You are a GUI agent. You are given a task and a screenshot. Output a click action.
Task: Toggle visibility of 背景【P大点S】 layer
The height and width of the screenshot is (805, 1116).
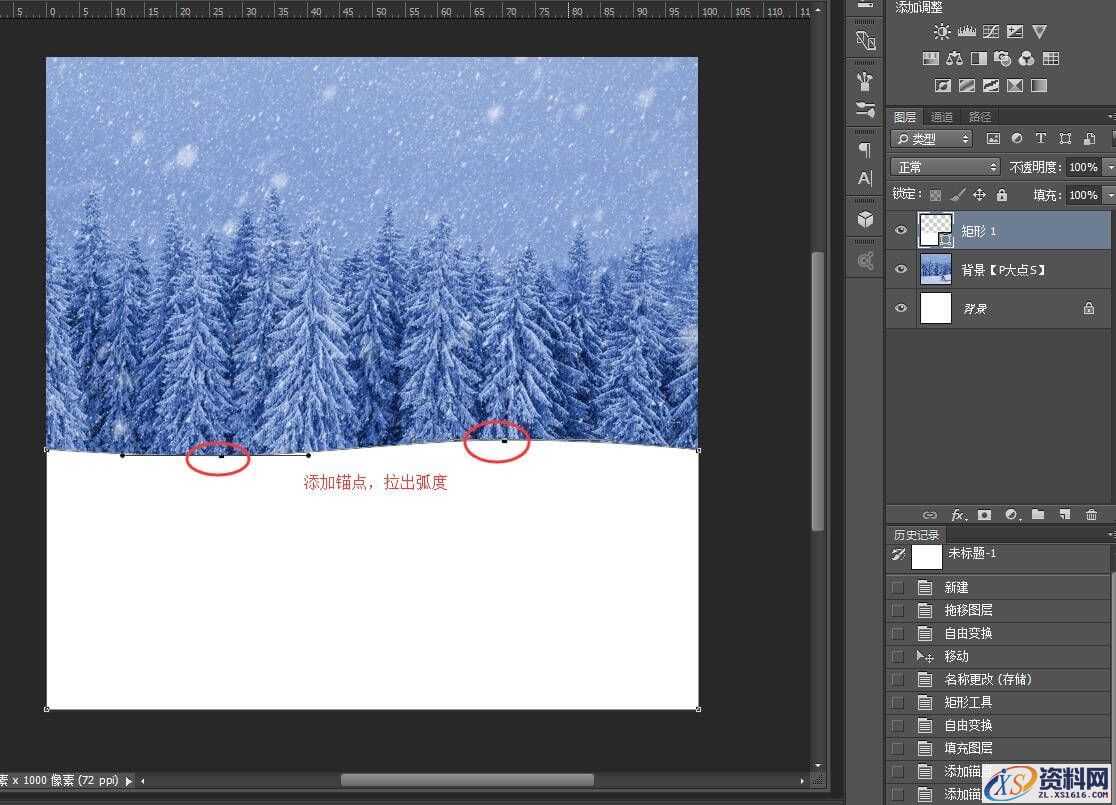901,269
